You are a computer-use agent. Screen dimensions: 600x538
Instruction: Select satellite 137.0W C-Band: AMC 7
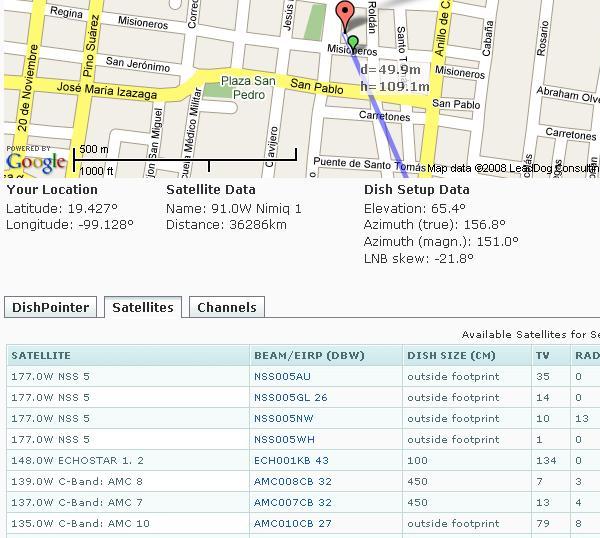[x=77, y=502]
